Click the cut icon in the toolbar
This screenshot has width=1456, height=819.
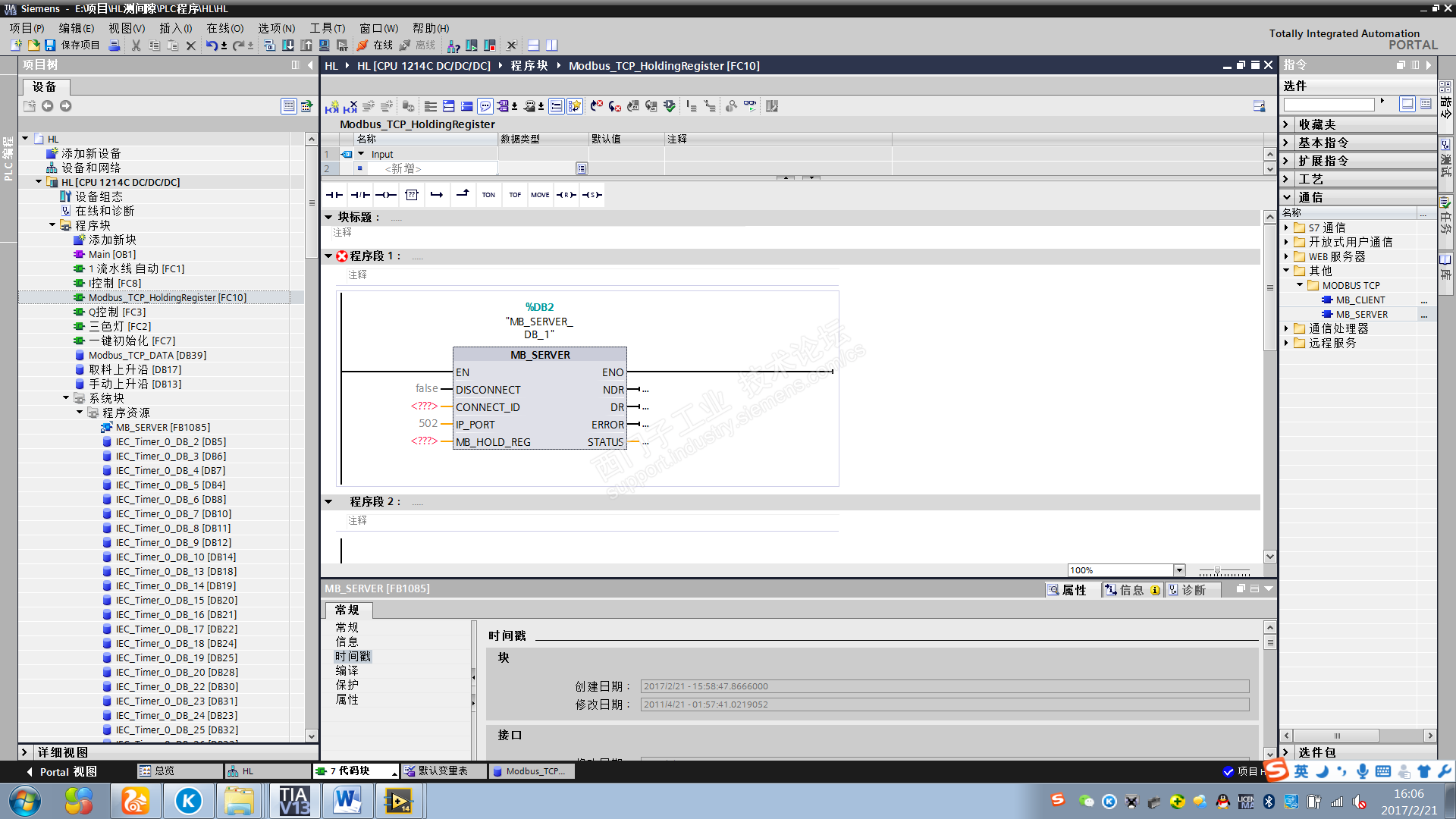[x=136, y=45]
